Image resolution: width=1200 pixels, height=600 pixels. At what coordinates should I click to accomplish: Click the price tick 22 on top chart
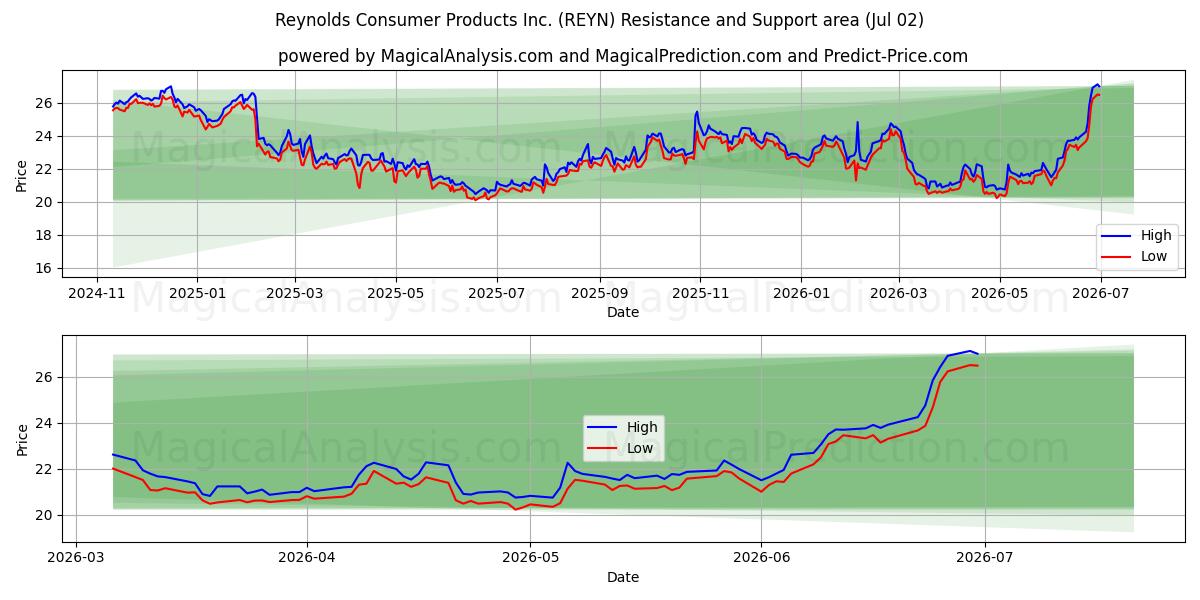click(x=46, y=169)
